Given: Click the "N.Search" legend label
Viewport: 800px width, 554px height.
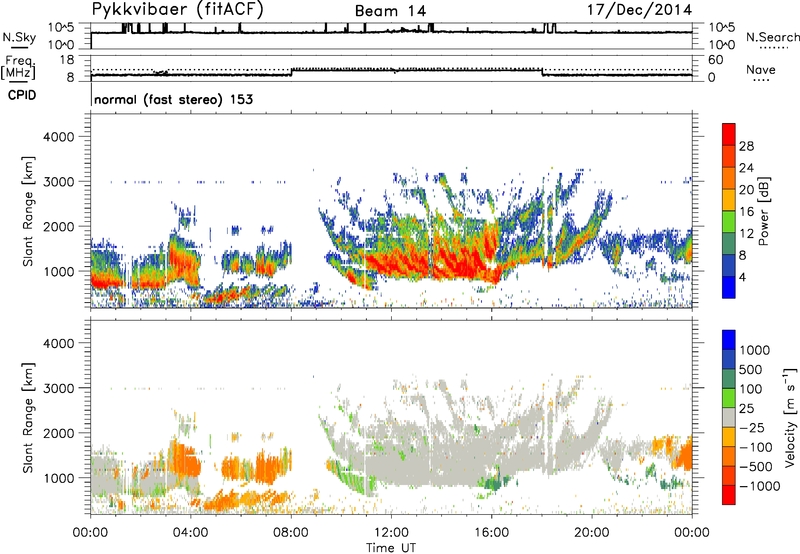Looking at the screenshot, I should click(773, 37).
